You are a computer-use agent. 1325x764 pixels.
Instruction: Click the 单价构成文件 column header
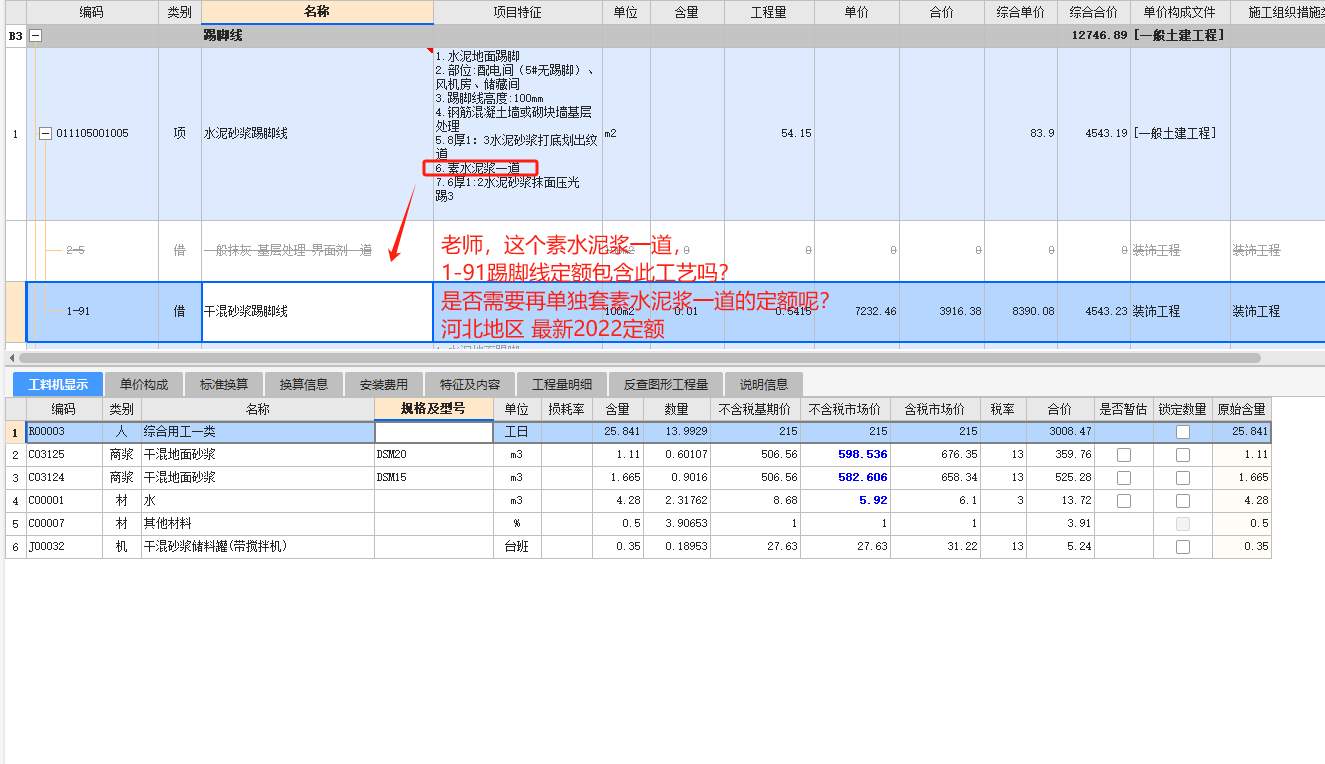[x=1180, y=12]
